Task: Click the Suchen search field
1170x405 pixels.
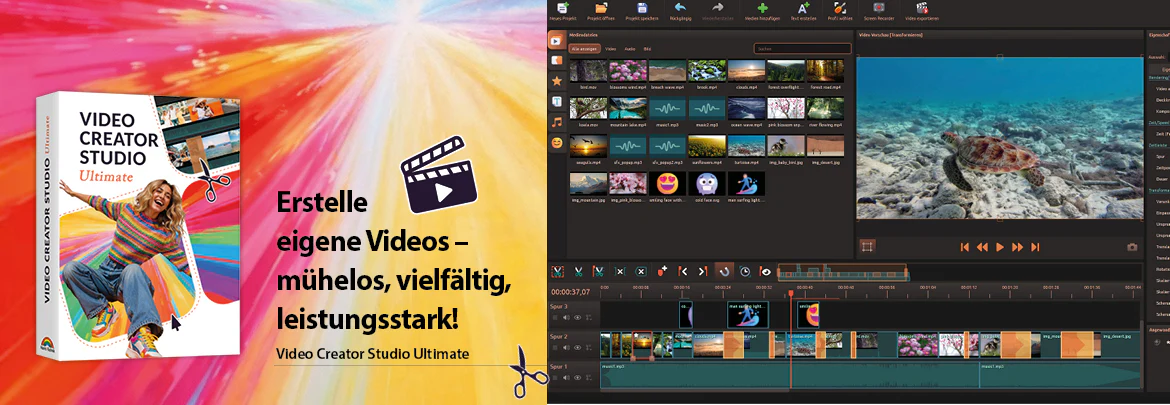Action: click(x=802, y=48)
